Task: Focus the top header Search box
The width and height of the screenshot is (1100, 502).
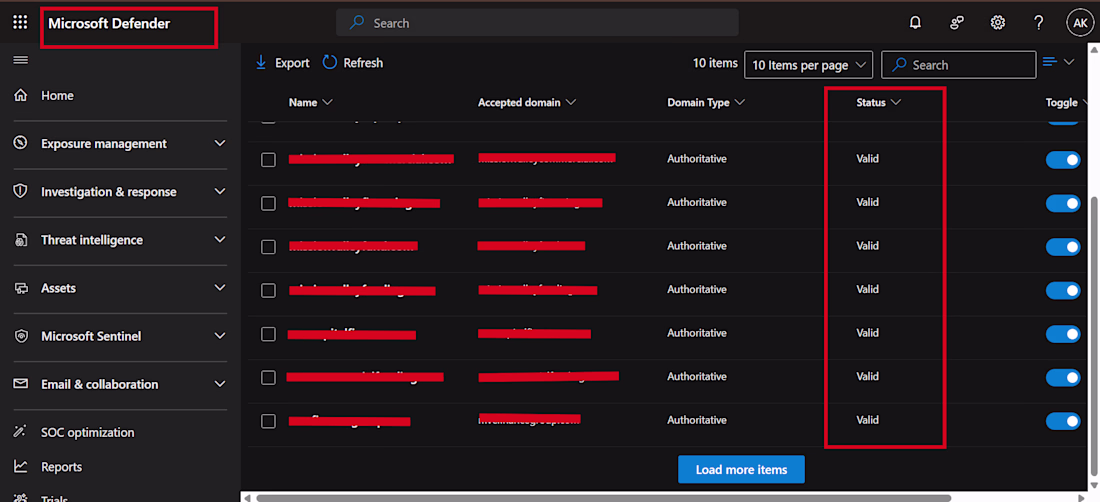Action: tap(537, 22)
